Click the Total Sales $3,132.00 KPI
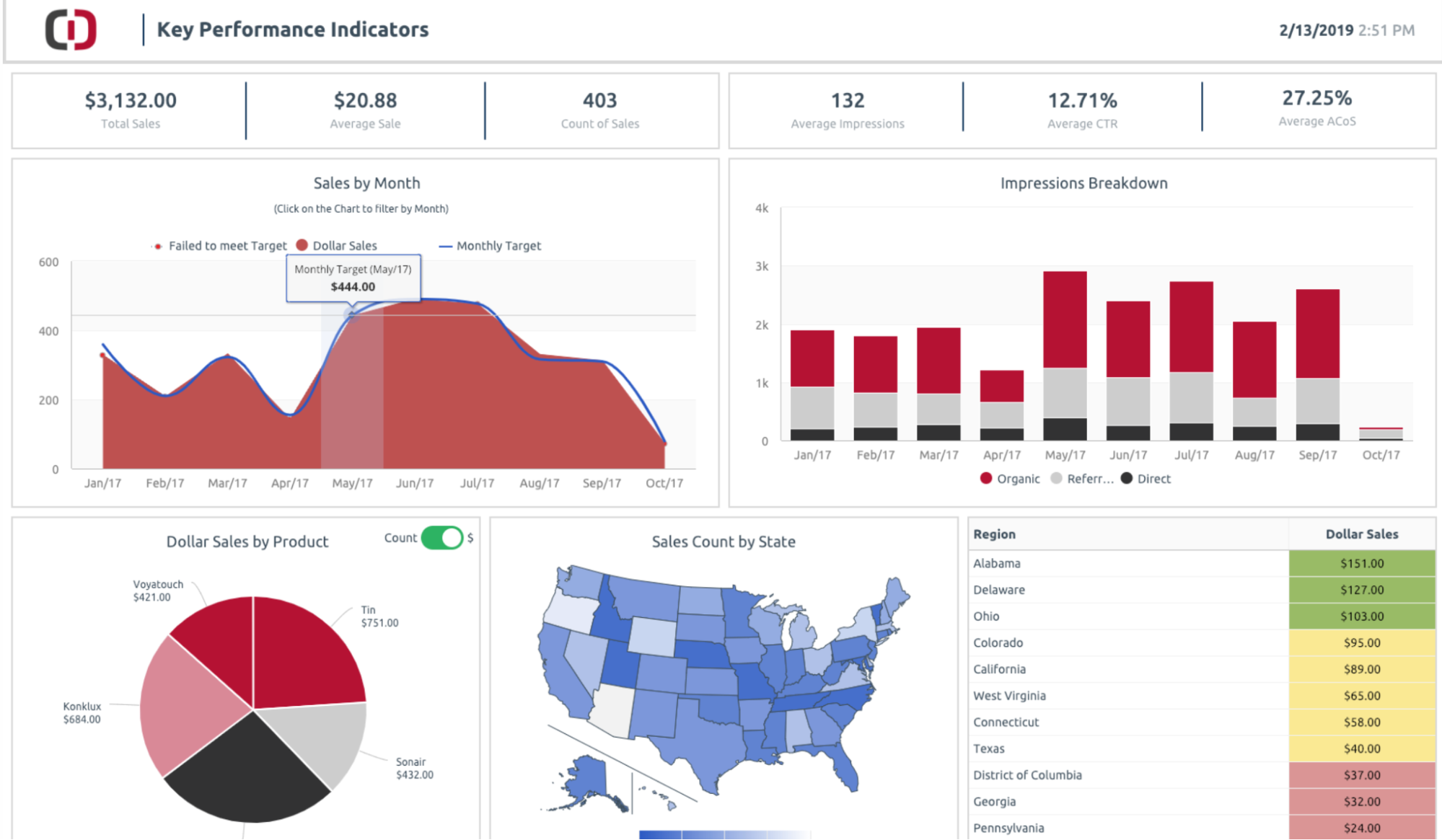Screen dimensions: 1442x840 [131, 110]
